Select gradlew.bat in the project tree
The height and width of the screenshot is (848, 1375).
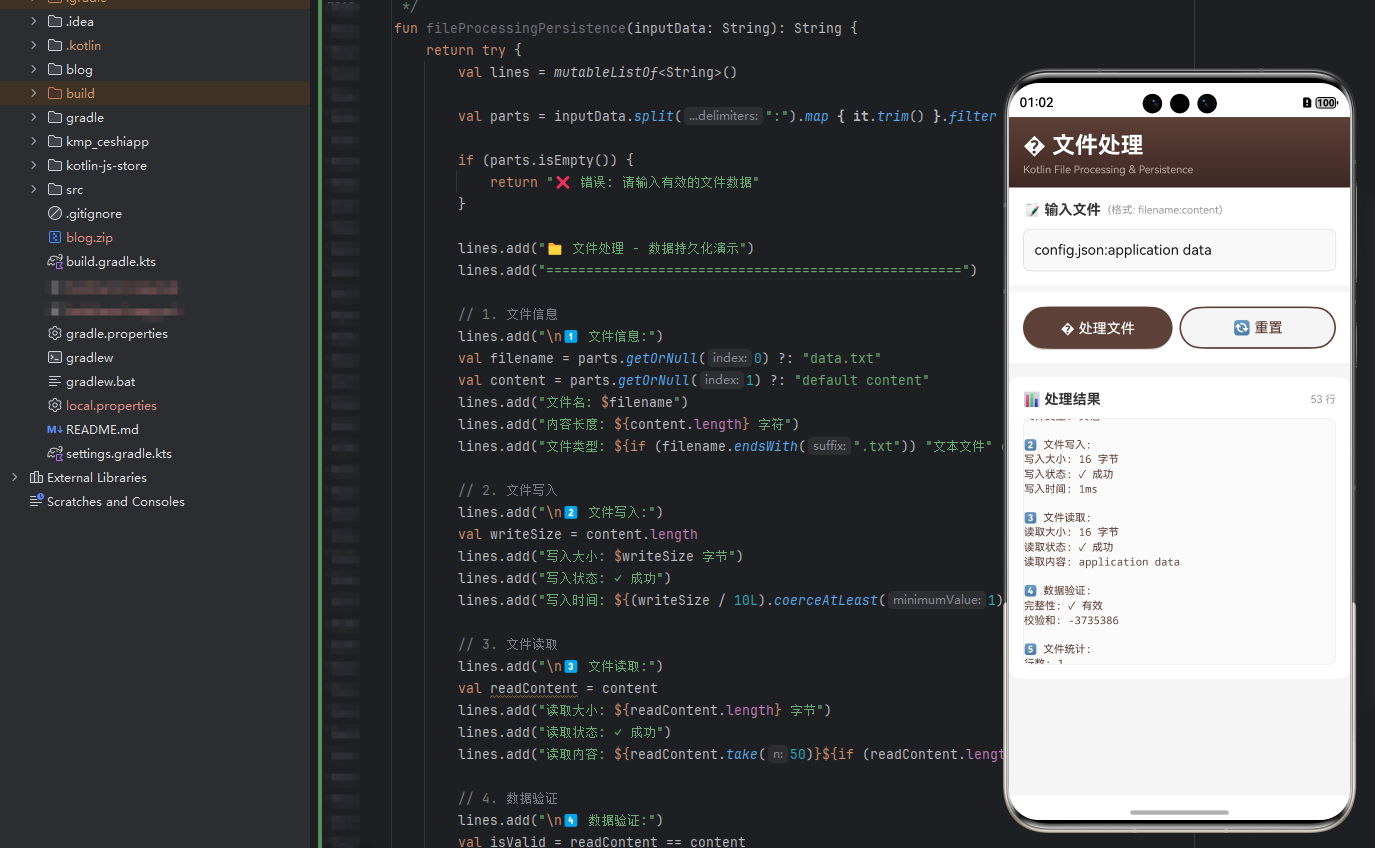pyautogui.click(x=101, y=381)
